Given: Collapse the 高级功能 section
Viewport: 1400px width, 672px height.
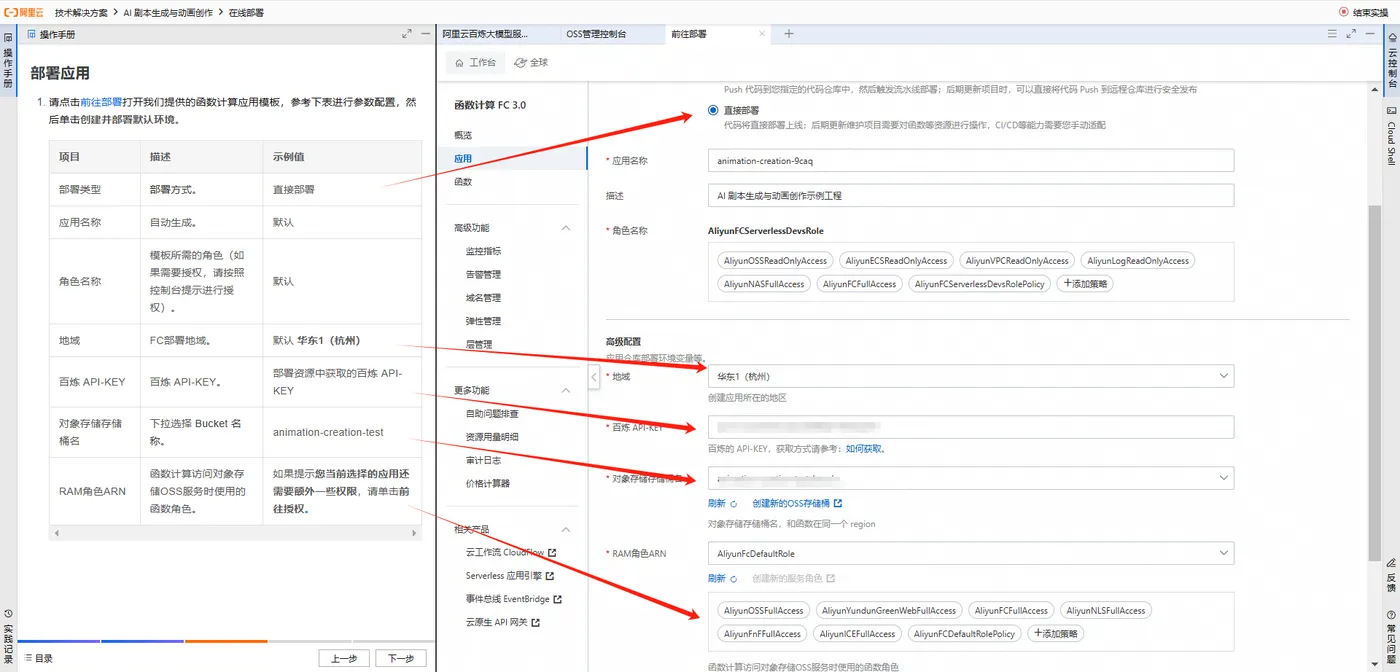Looking at the screenshot, I should point(565,228).
